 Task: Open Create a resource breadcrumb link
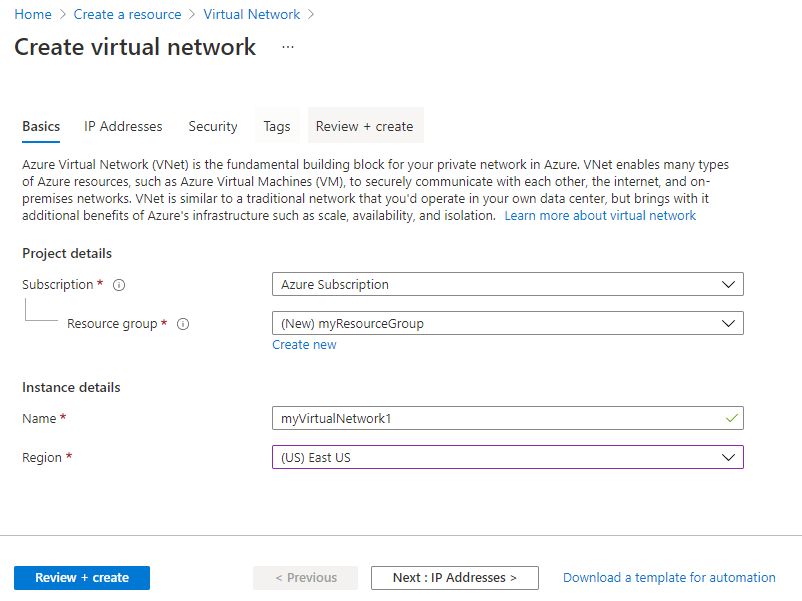128,14
